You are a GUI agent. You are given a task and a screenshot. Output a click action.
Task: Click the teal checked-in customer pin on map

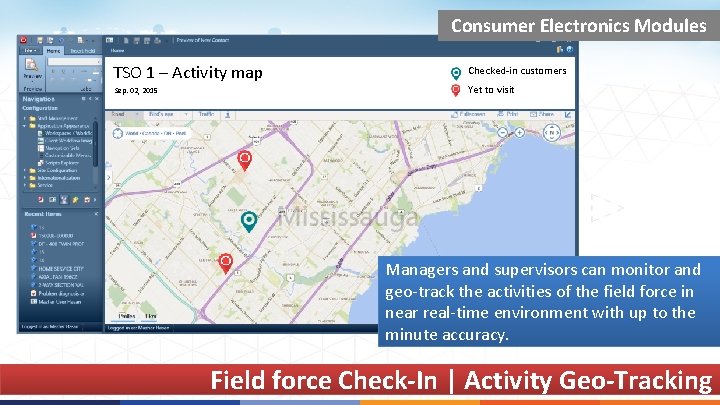249,221
